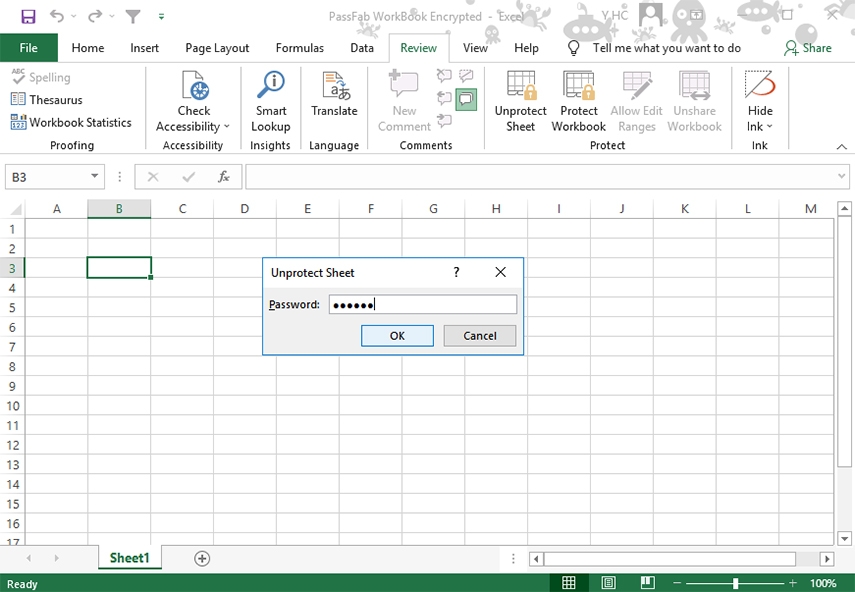
Task: Toggle the Show All Comments button
Action: 466,99
